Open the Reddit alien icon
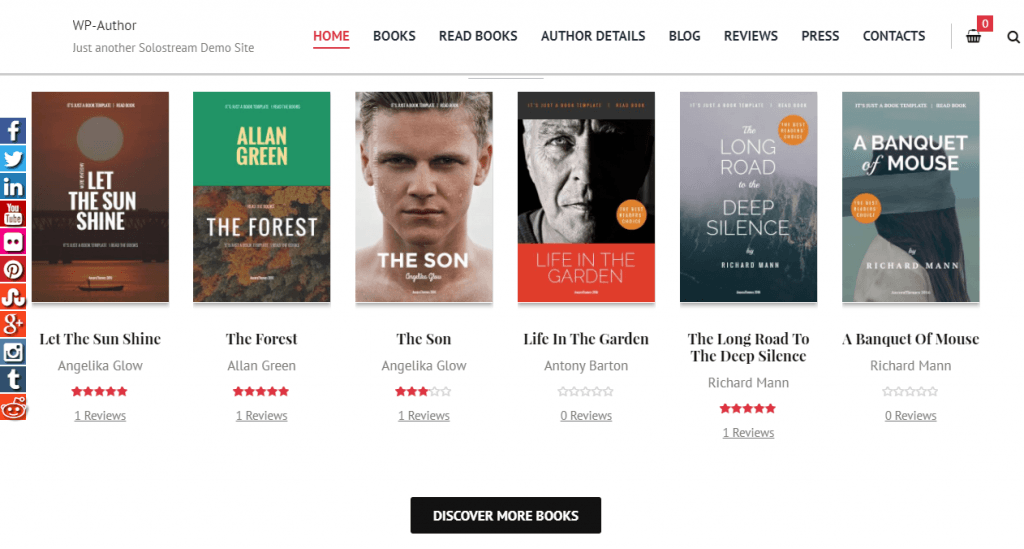The width and height of the screenshot is (1024, 549). [x=12, y=407]
